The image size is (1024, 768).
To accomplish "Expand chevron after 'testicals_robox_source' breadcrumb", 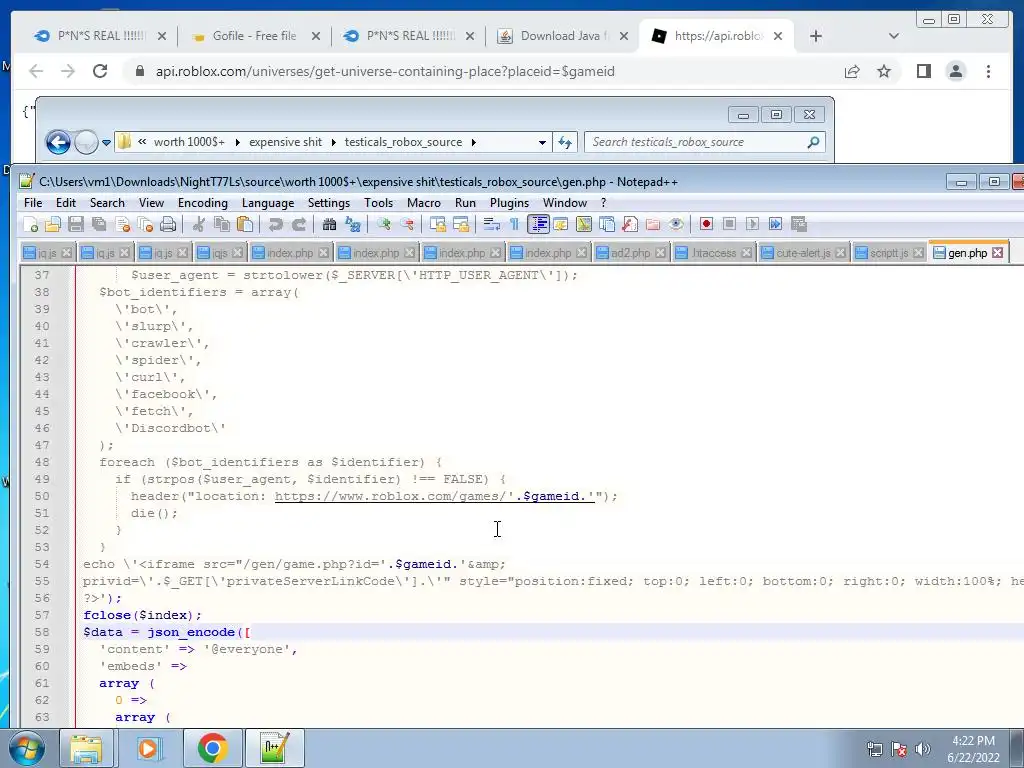I will click(x=473, y=142).
